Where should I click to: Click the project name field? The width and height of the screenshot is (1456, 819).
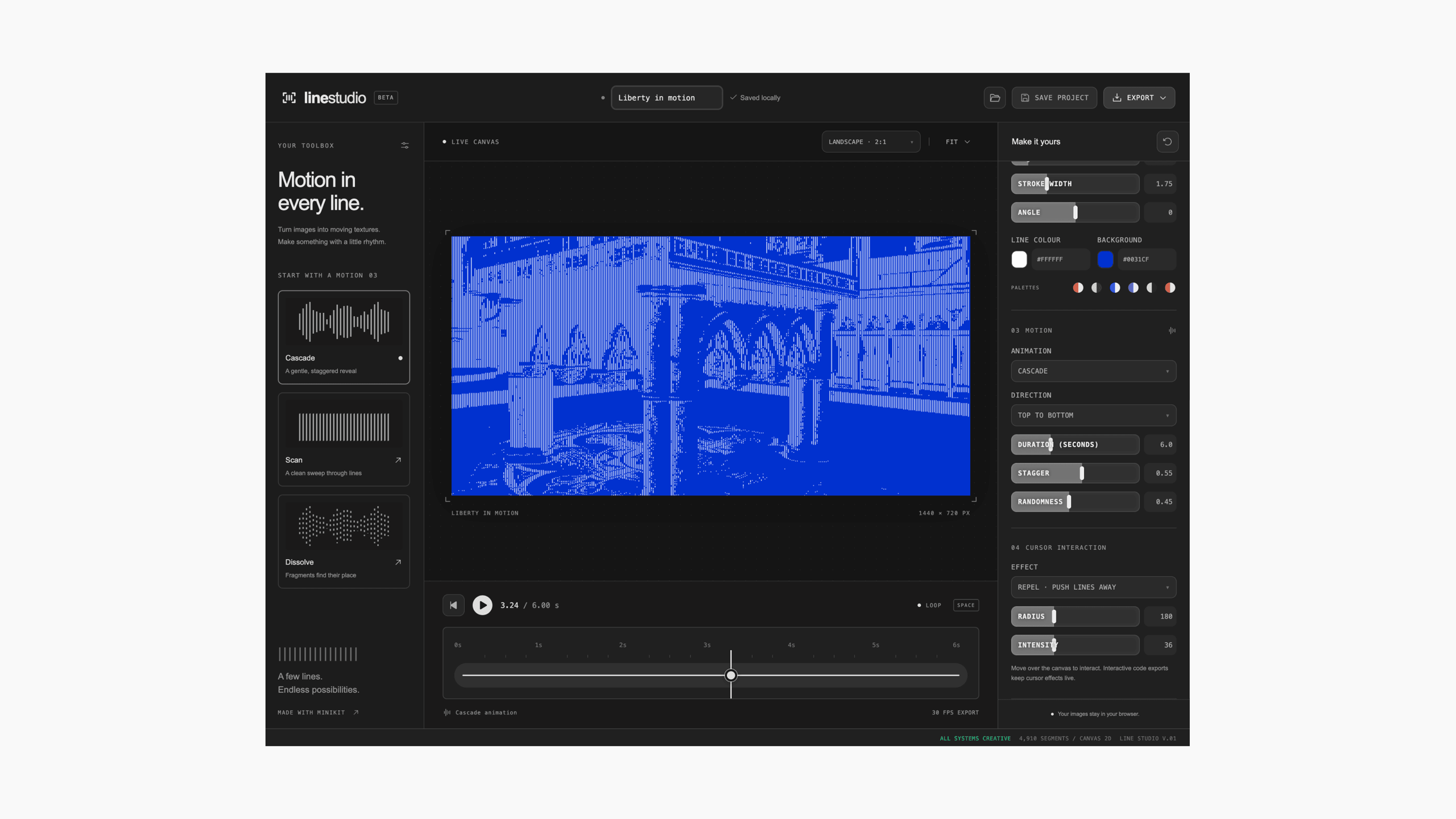click(x=667, y=98)
